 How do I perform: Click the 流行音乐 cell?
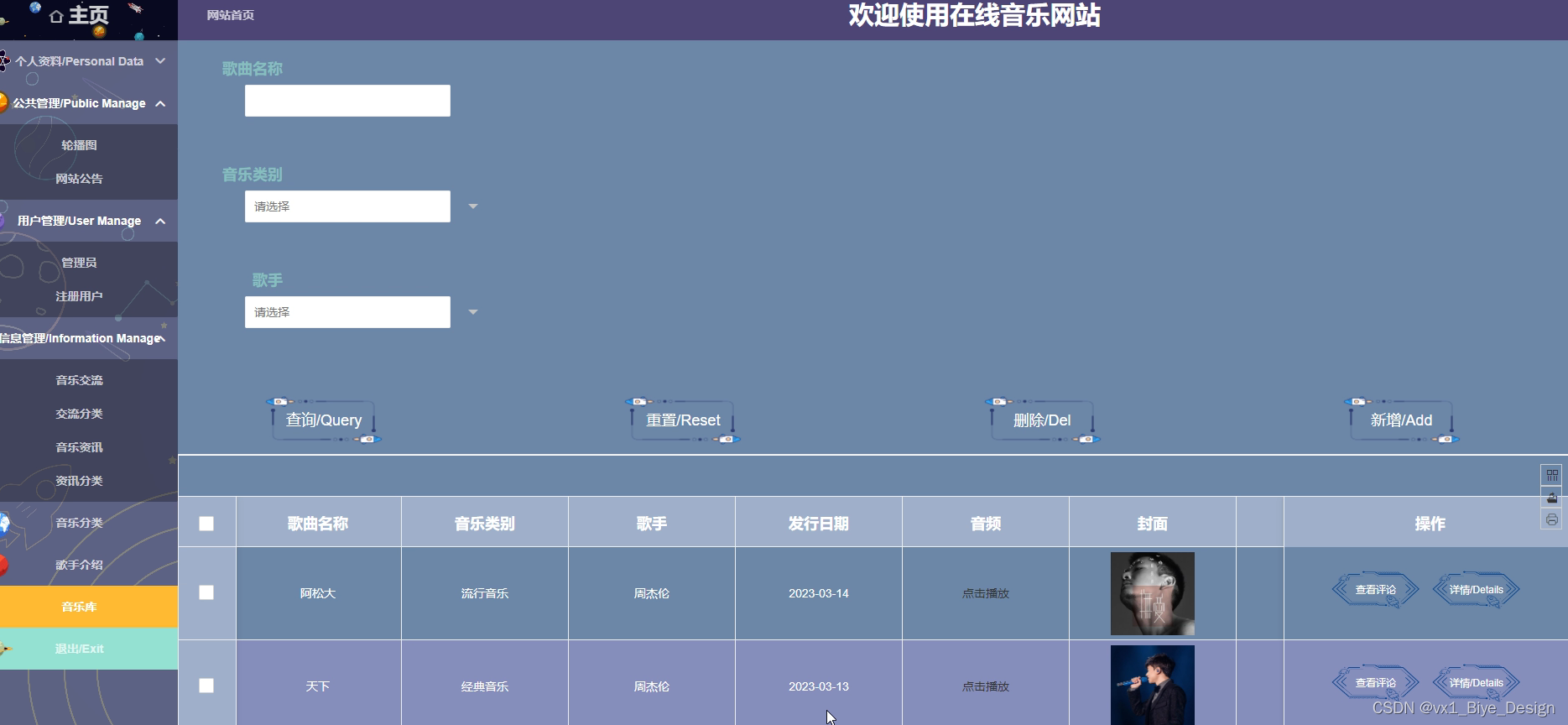tap(485, 593)
